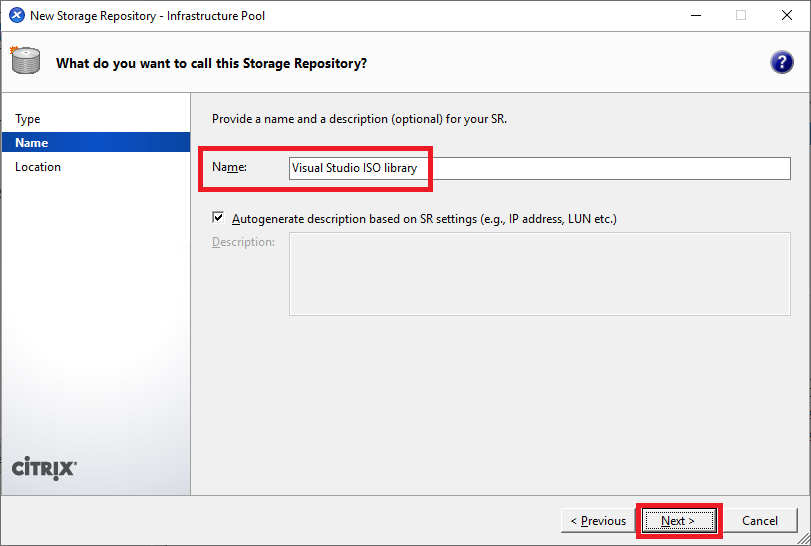Click the XenCenter app icon in title bar
811x546 pixels.
tap(16, 16)
